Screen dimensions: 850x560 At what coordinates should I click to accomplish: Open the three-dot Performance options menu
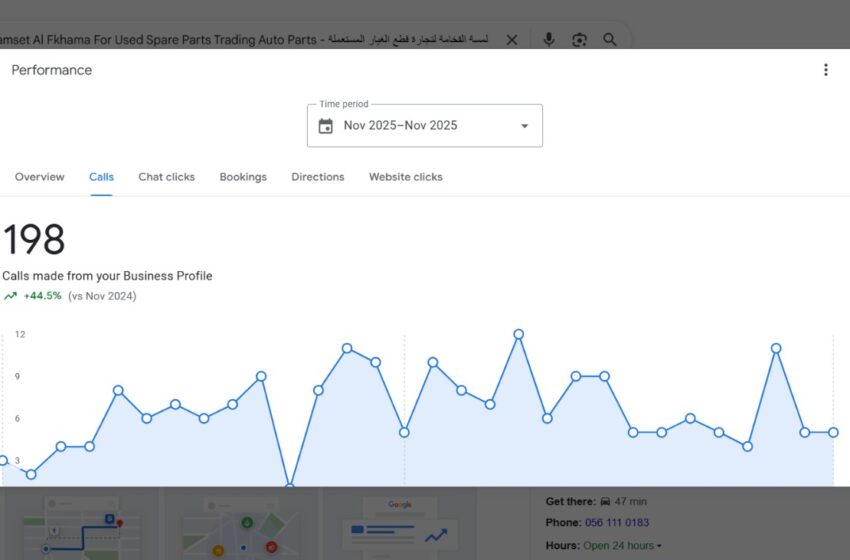pyautogui.click(x=825, y=70)
